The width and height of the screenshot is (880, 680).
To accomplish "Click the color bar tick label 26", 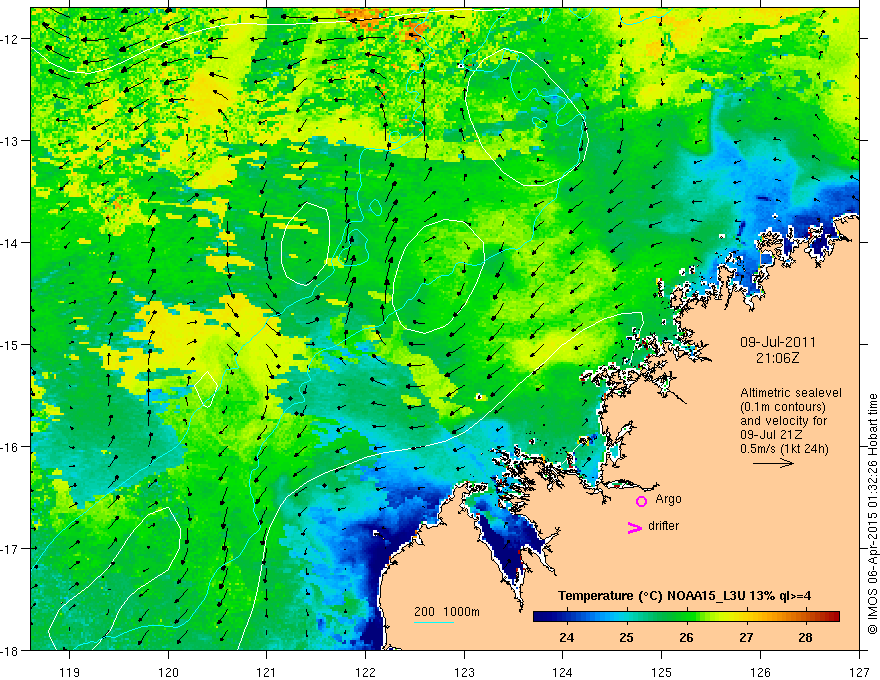I will 686,637.
